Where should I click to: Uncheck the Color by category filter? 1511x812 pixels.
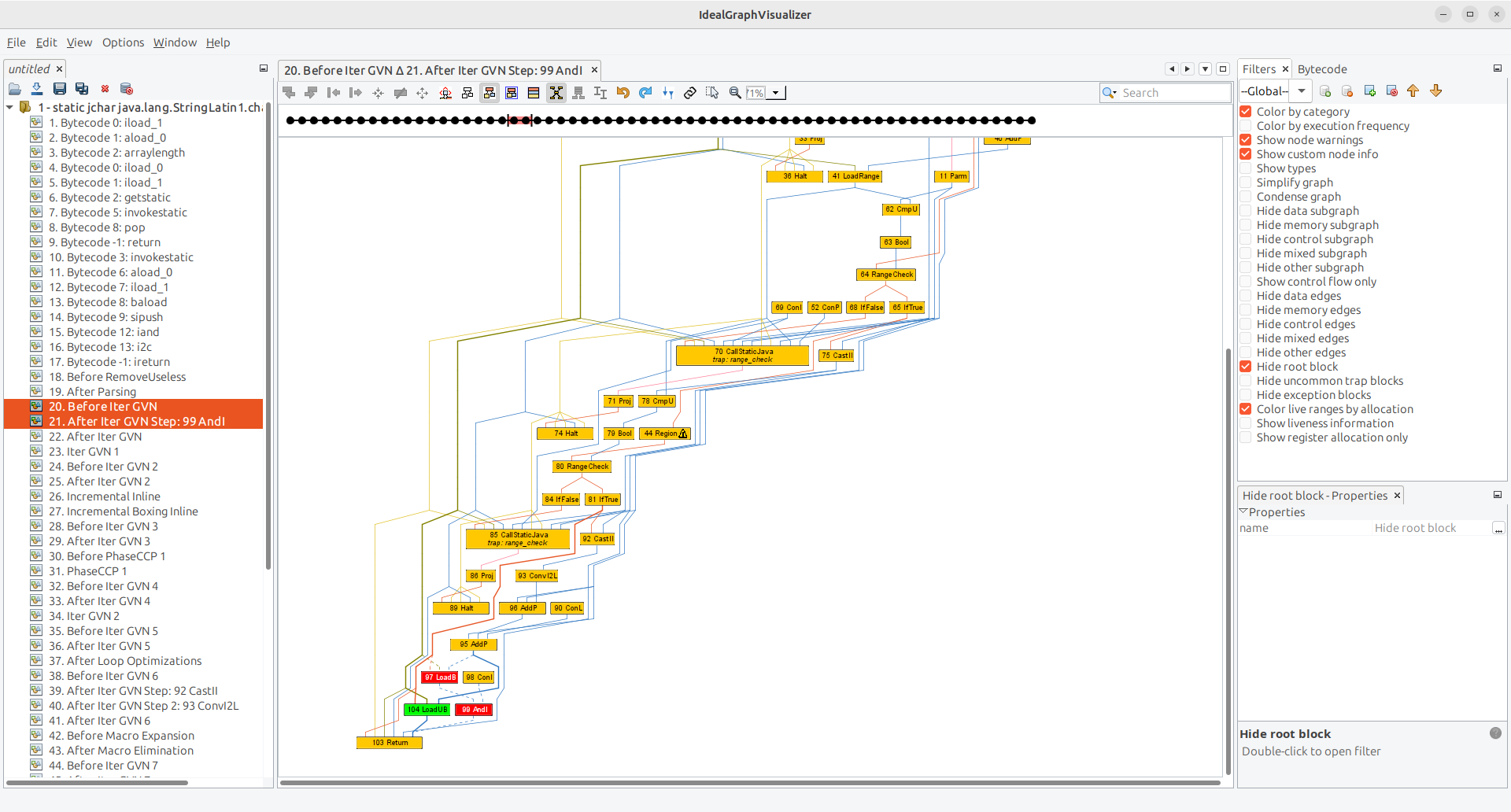click(1246, 112)
